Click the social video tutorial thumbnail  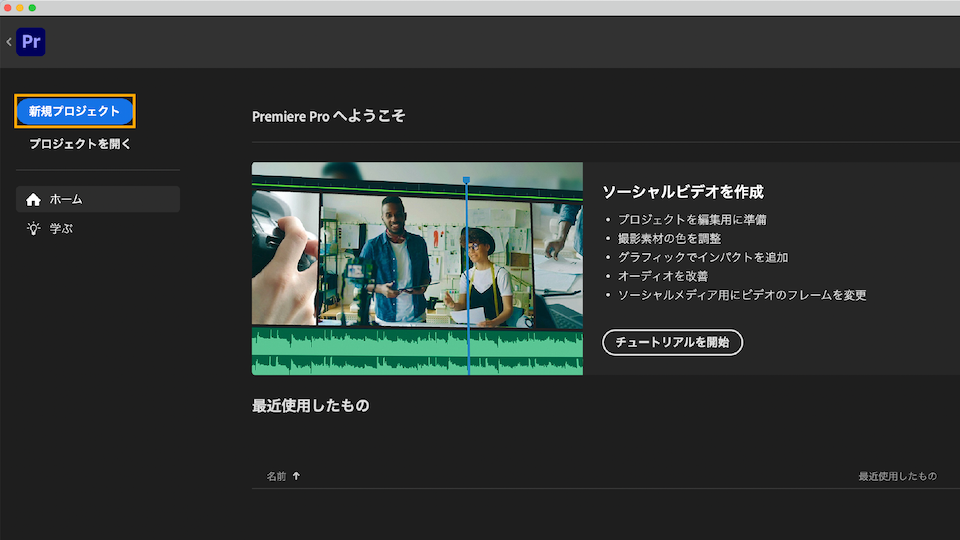pos(417,268)
